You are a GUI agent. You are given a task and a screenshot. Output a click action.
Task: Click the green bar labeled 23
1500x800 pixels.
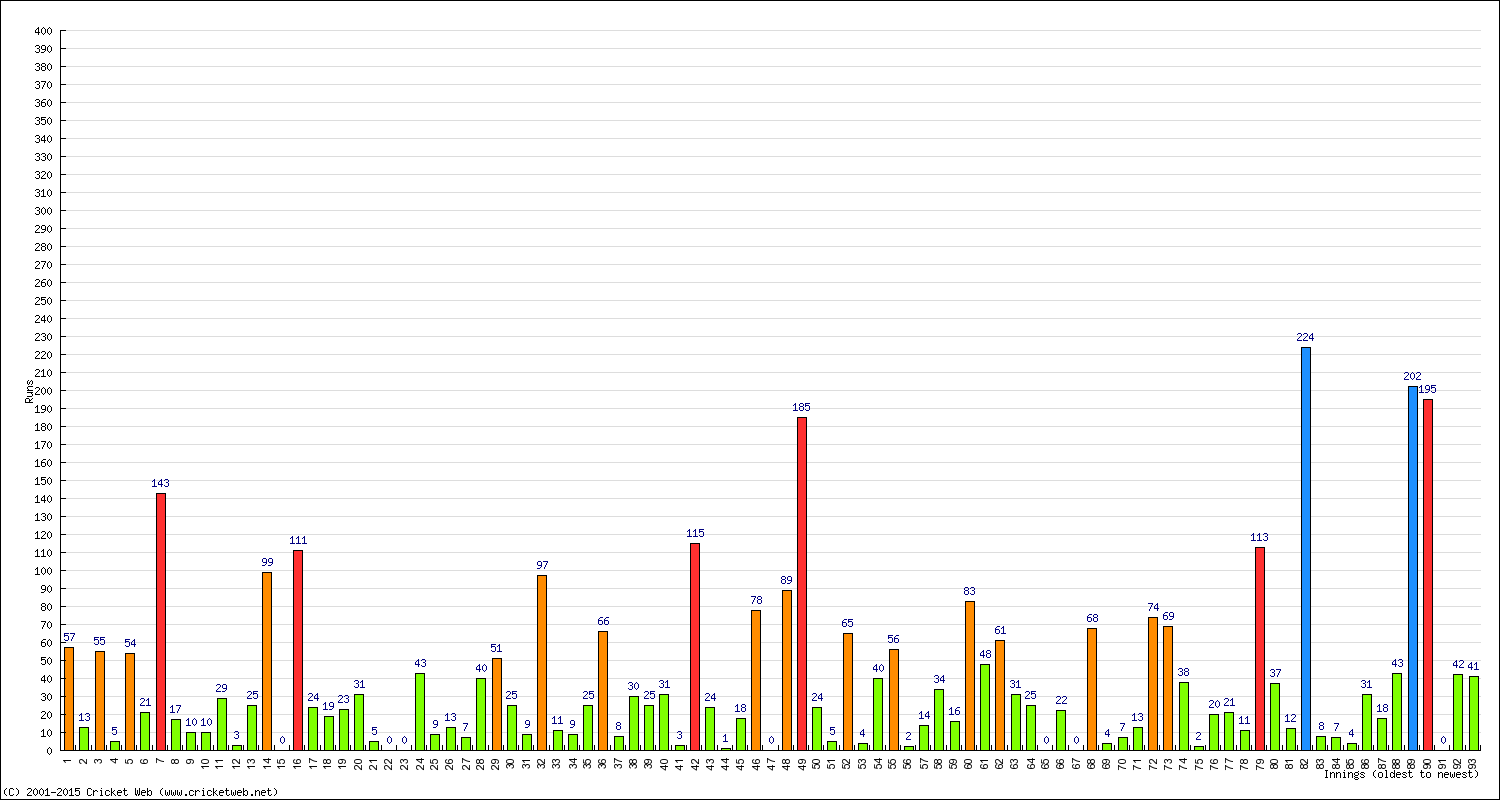(343, 729)
